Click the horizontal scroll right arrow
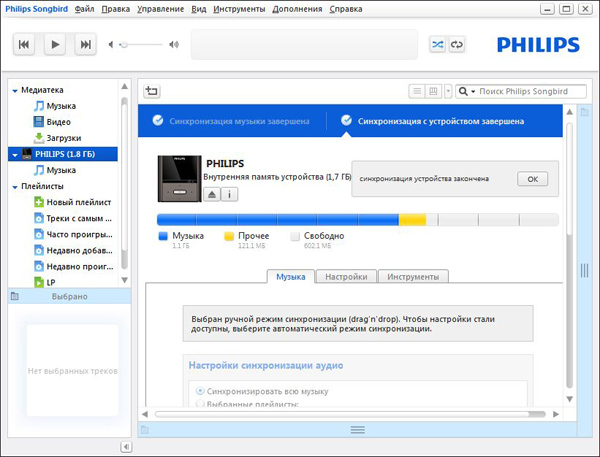Image resolution: width=600 pixels, height=457 pixels. pyautogui.click(x=556, y=414)
